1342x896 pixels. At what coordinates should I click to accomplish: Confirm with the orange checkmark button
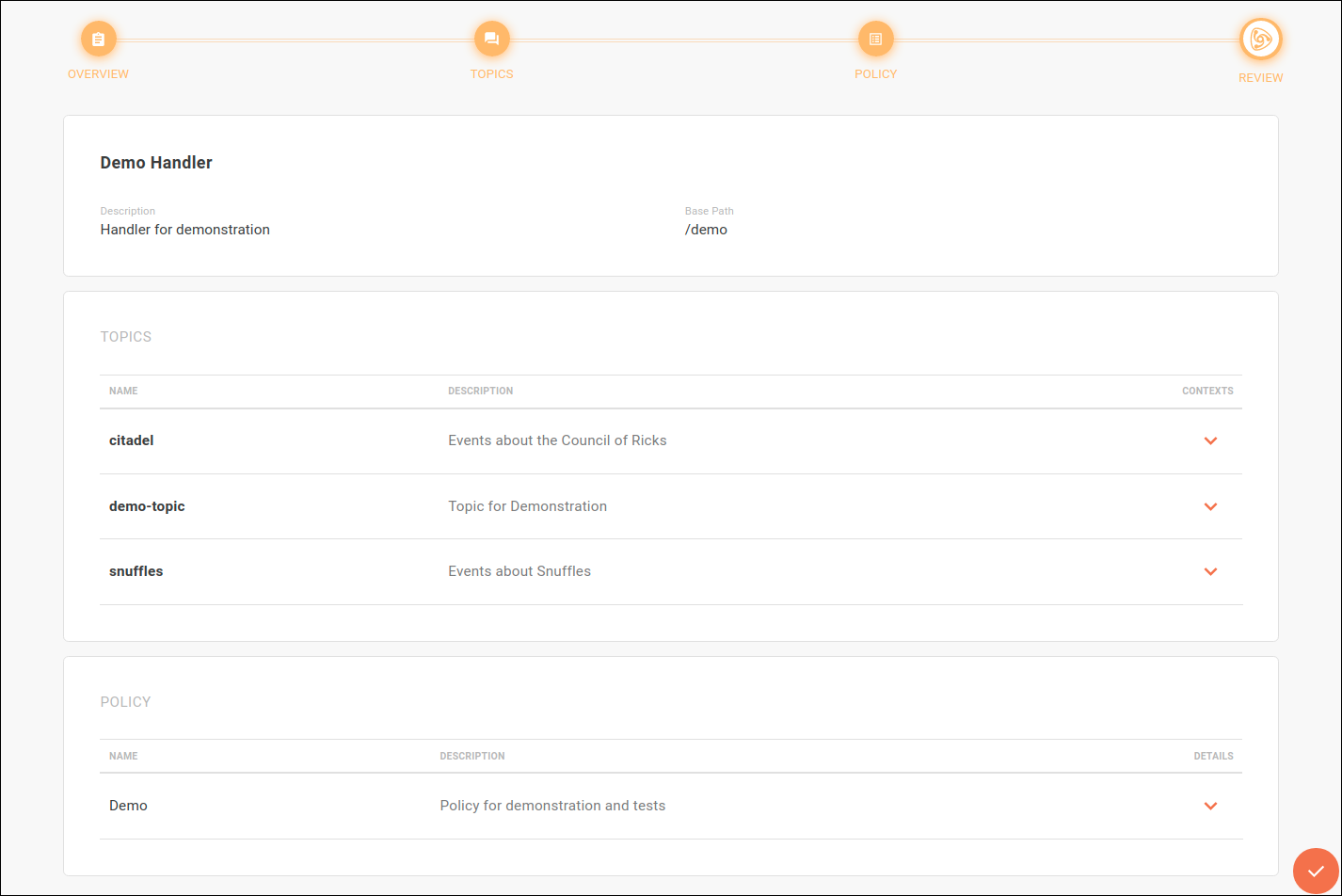(x=1315, y=871)
